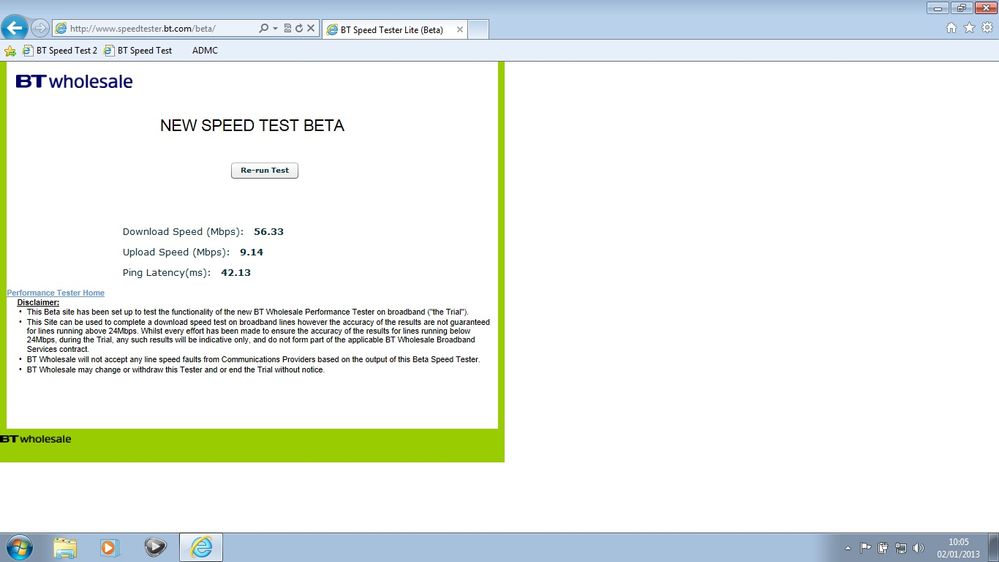The height and width of the screenshot is (562, 999).
Task: Open the network tray icon
Action: point(901,547)
